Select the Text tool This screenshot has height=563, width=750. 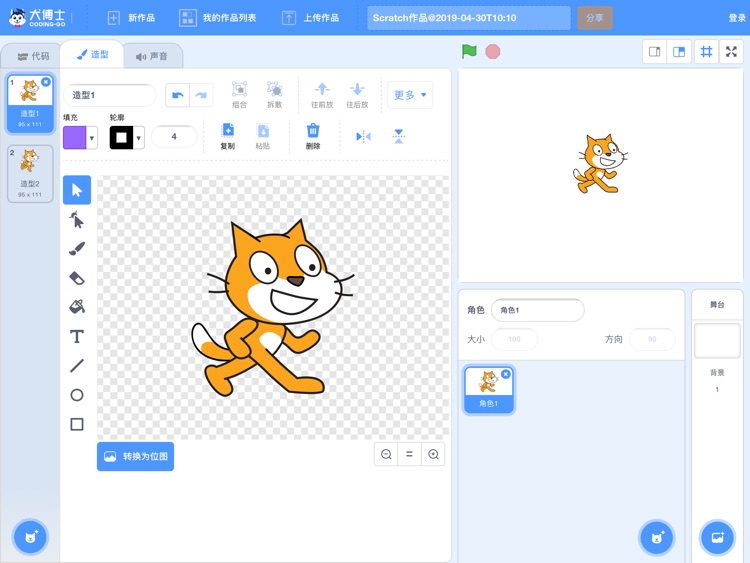77,336
